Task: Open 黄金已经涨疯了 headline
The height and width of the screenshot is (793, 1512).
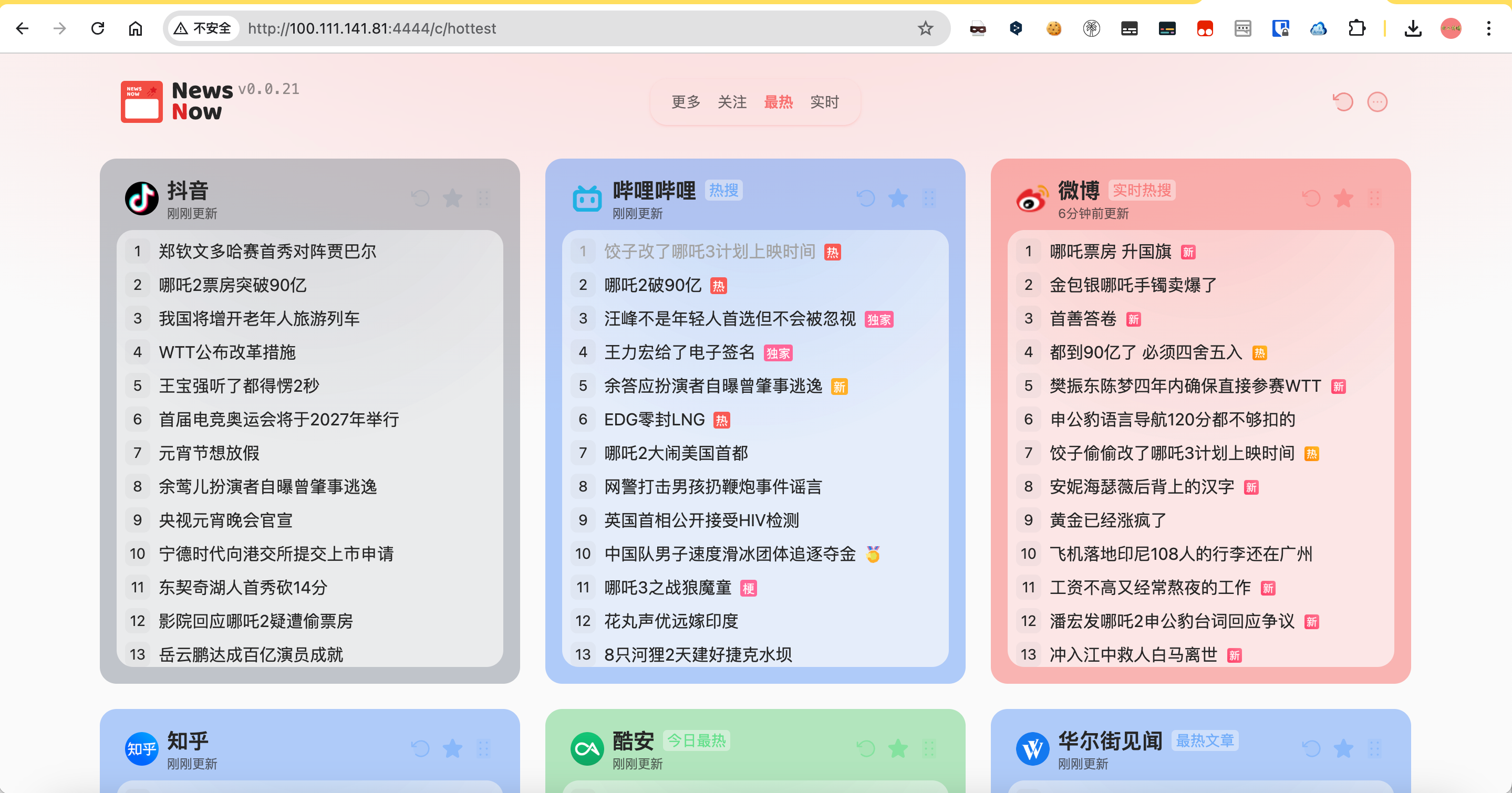Action: click(x=1108, y=520)
